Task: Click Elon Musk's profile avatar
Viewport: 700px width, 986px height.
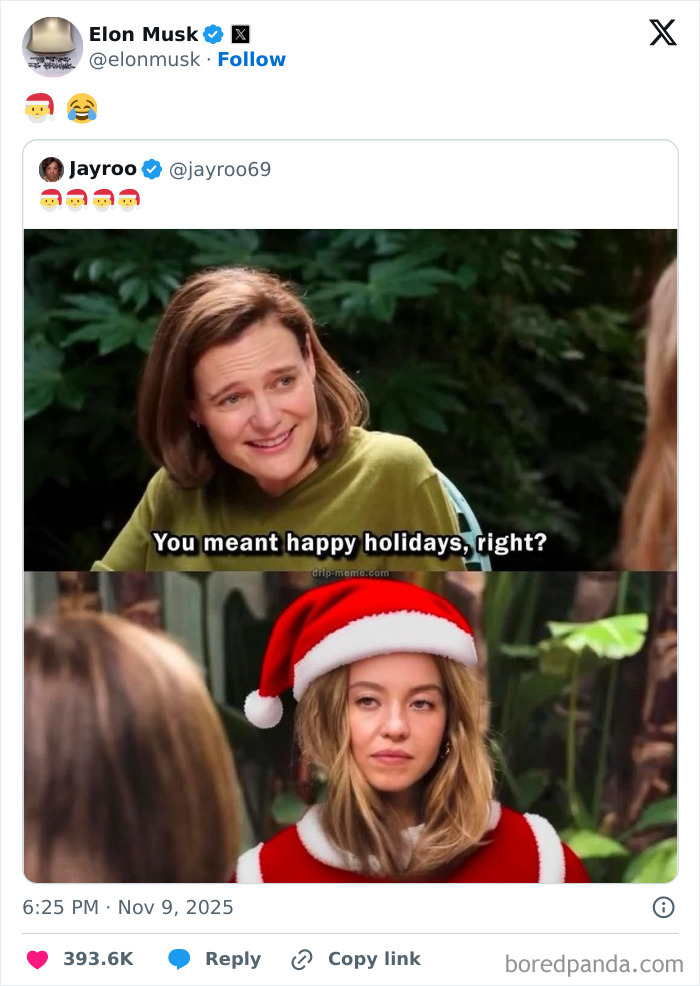Action: coord(52,47)
